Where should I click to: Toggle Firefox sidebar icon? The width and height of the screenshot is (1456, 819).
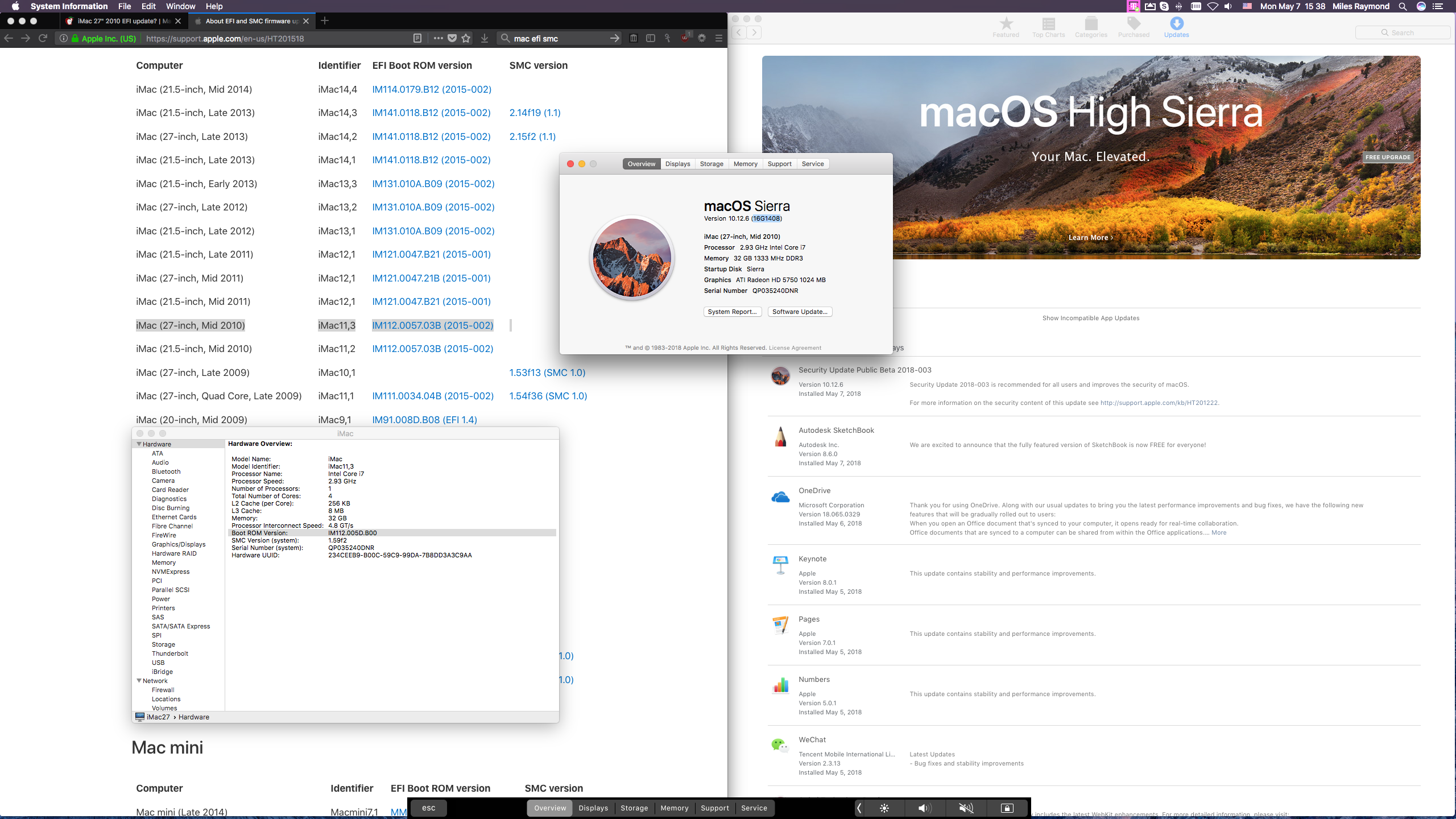click(x=651, y=38)
